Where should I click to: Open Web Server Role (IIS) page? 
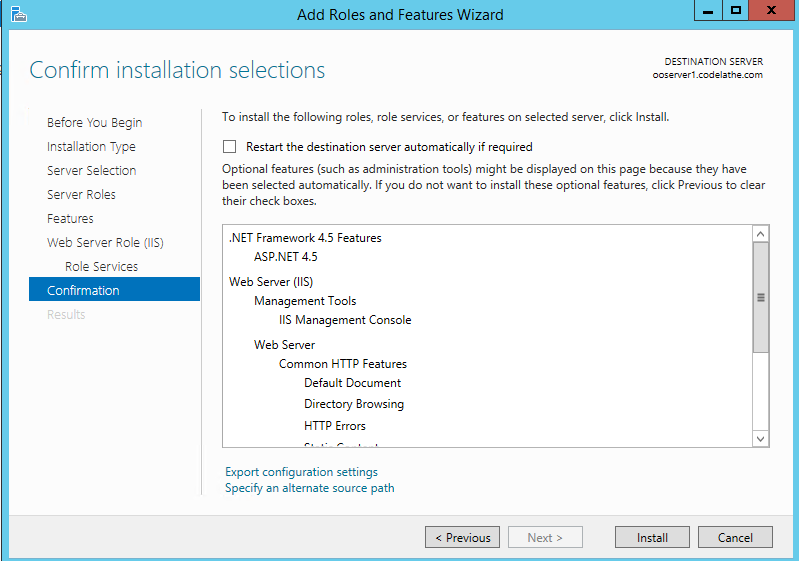[105, 243]
